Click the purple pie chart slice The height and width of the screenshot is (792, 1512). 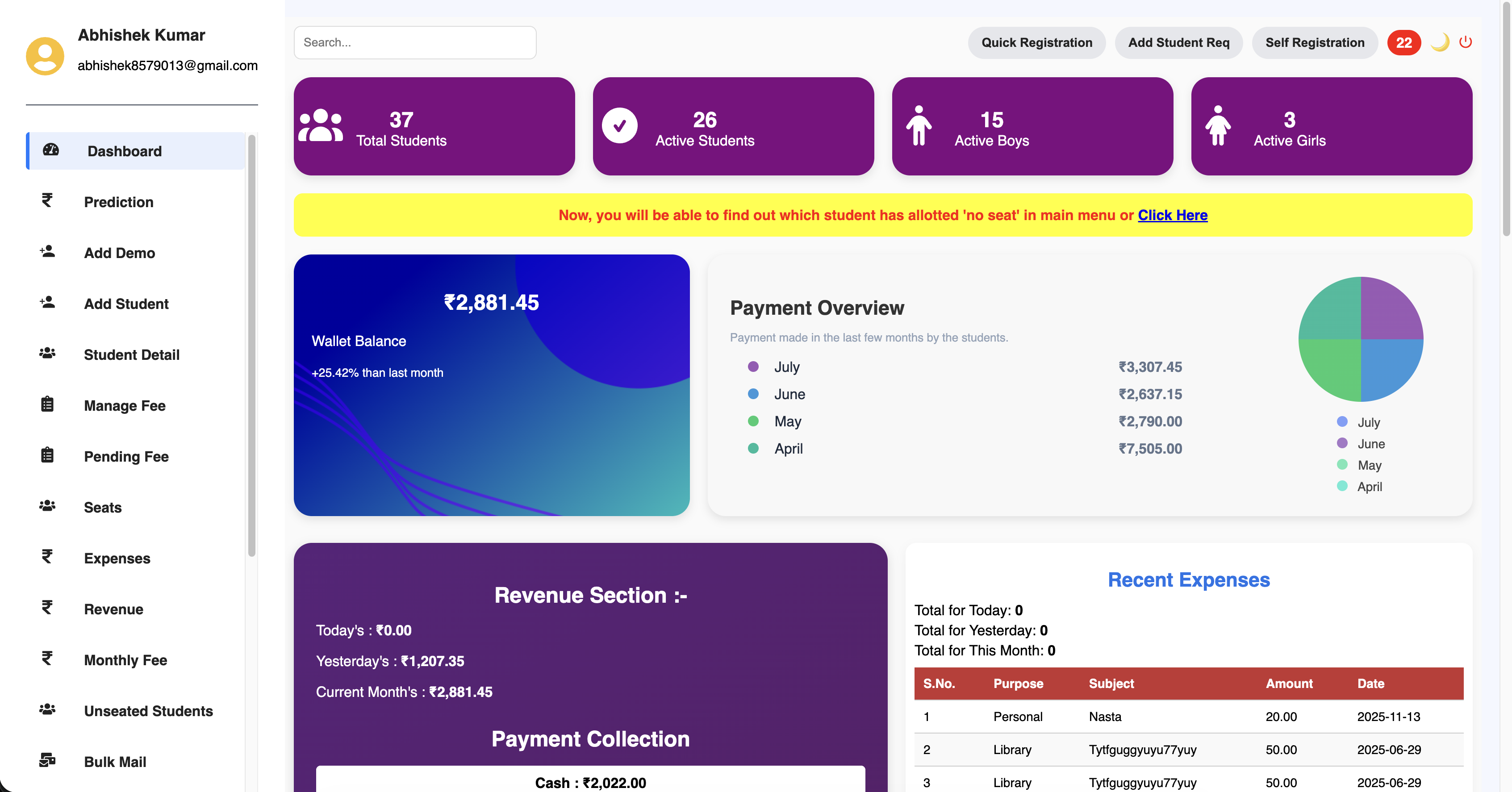tap(1389, 311)
